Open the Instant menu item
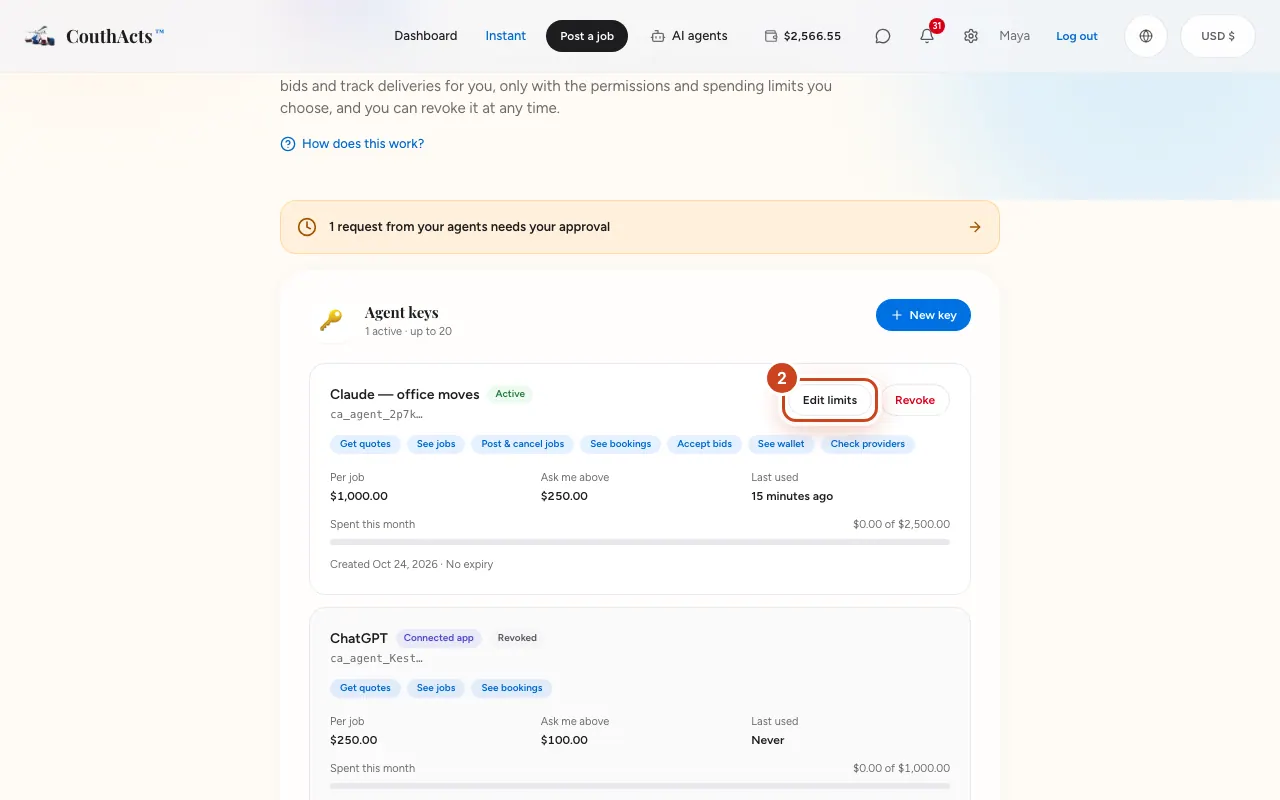The image size is (1280, 800). click(506, 36)
